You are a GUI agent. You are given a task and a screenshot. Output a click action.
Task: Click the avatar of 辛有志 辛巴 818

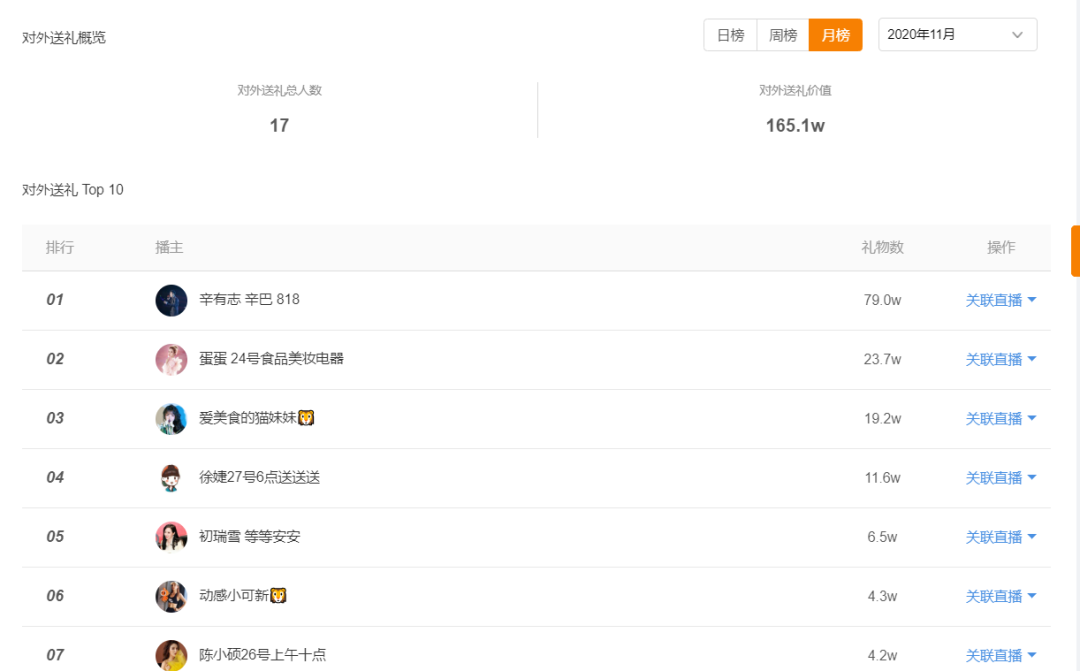(x=172, y=300)
